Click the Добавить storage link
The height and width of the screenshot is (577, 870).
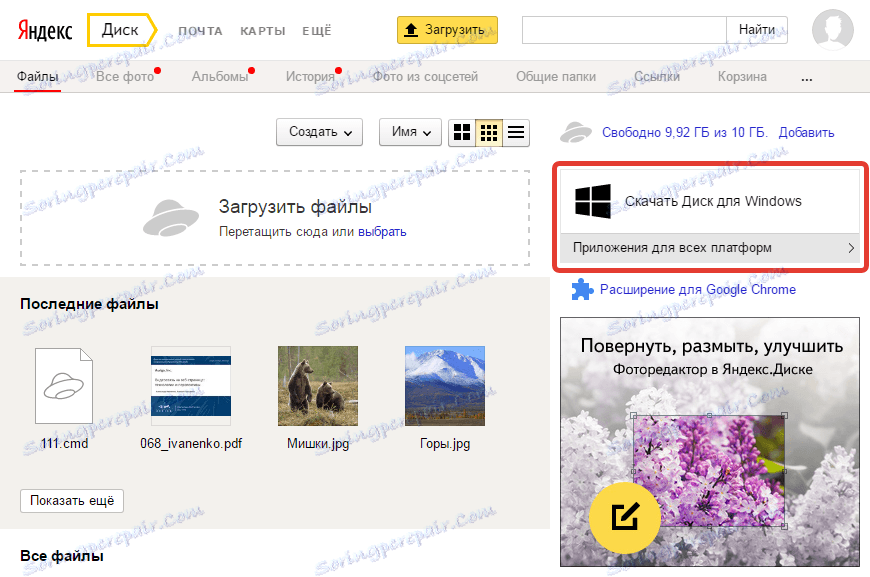(806, 133)
